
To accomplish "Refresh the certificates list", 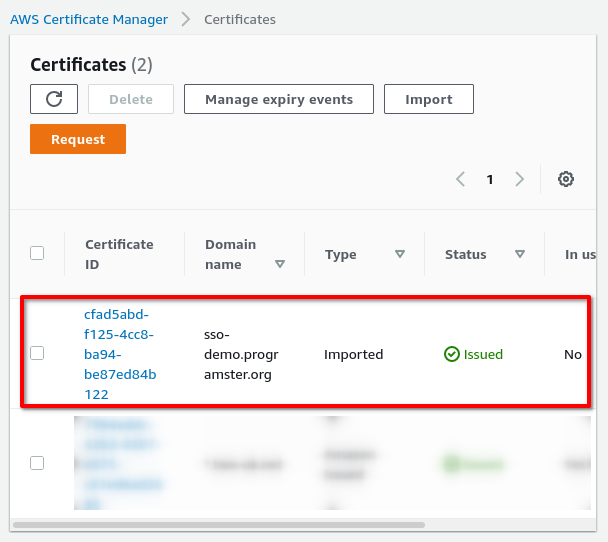I will (54, 99).
